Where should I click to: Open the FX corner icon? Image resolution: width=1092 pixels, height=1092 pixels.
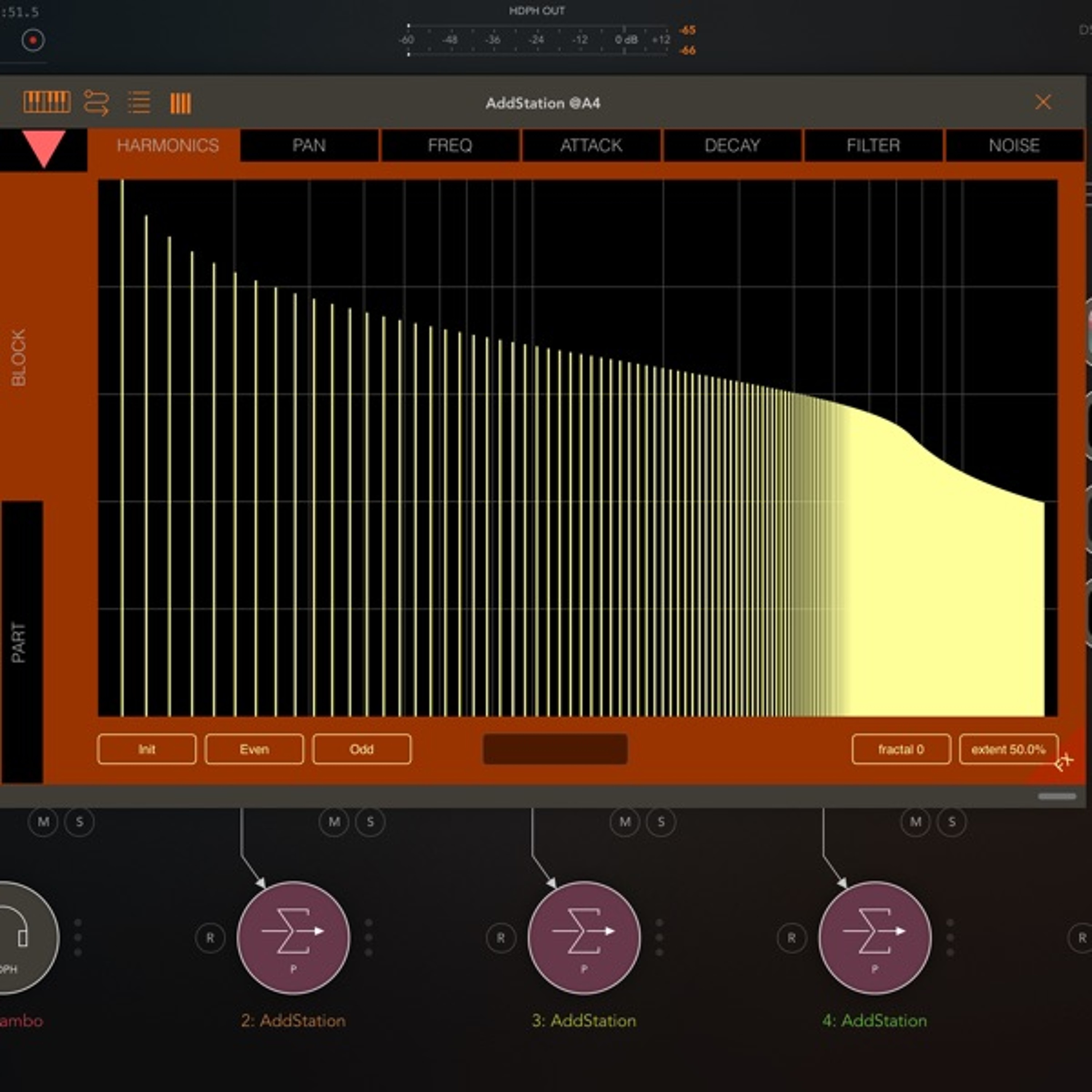click(1063, 762)
